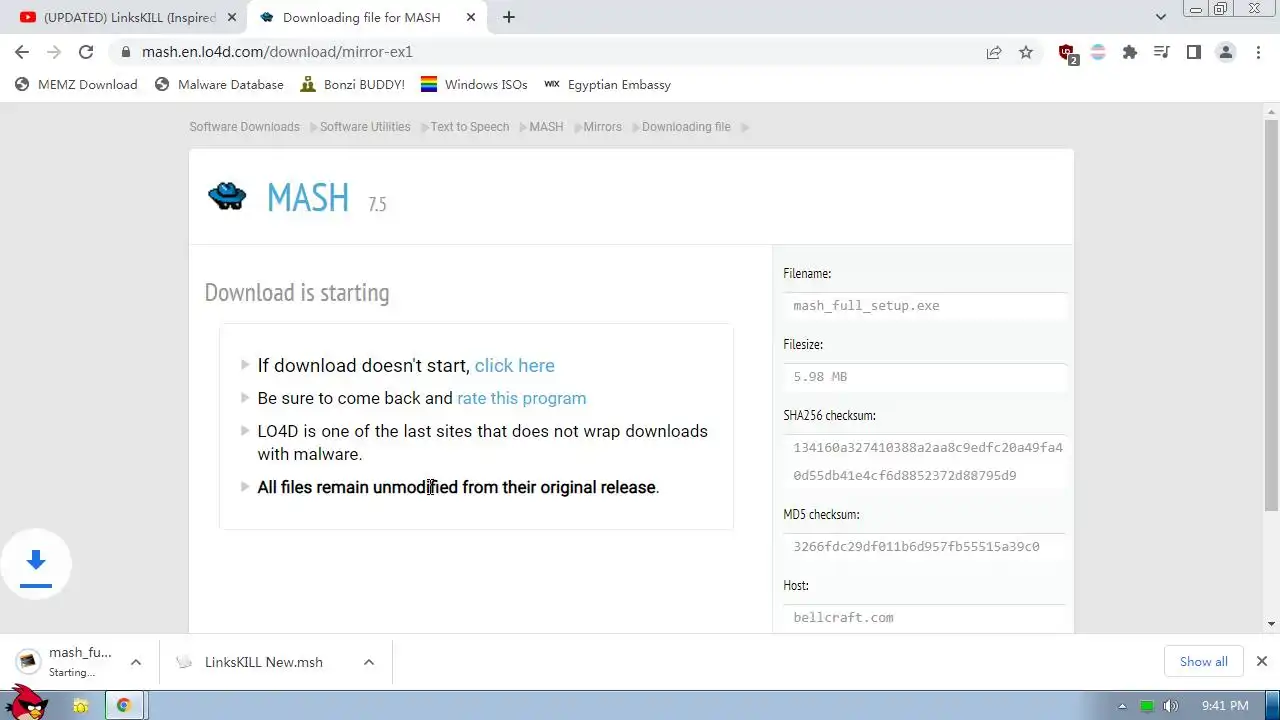This screenshot has width=1280, height=720.
Task: Click the MASH breadcrumb link
Action: (546, 127)
